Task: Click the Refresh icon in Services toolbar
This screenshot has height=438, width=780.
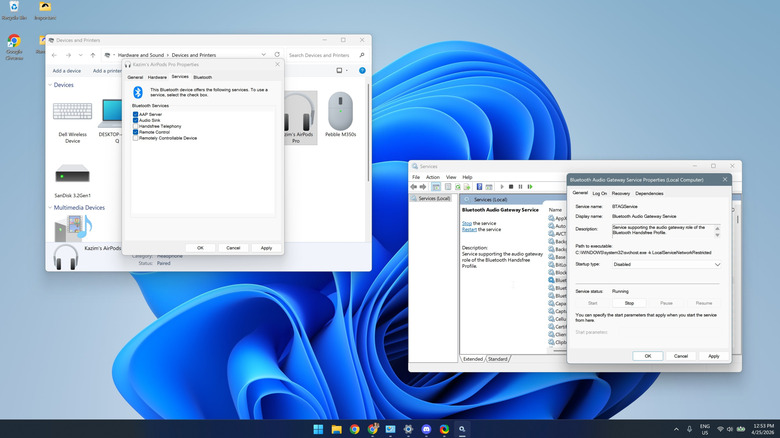Action: pyautogui.click(x=457, y=187)
